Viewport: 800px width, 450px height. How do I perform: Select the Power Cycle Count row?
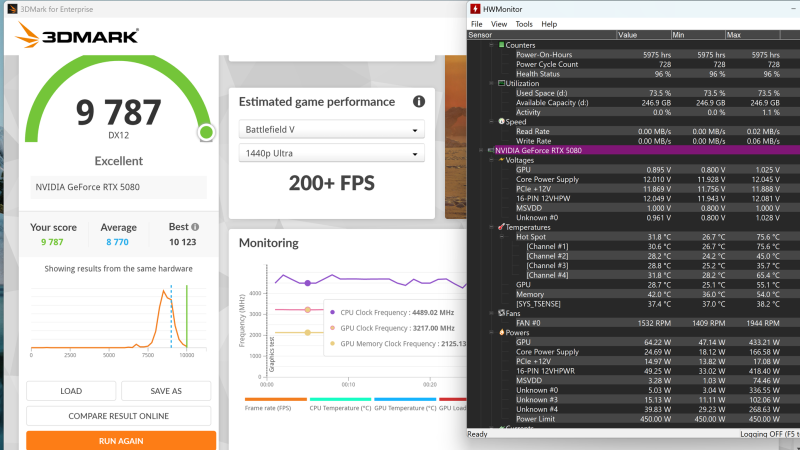pos(633,64)
